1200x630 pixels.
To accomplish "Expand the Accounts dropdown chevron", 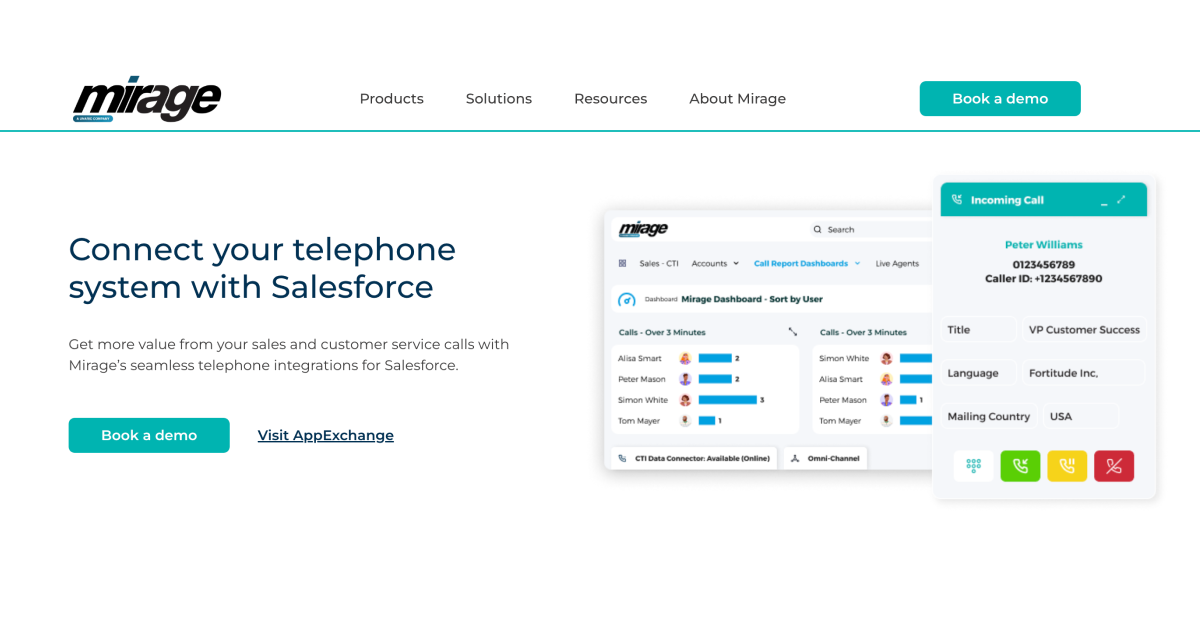I will [736, 263].
